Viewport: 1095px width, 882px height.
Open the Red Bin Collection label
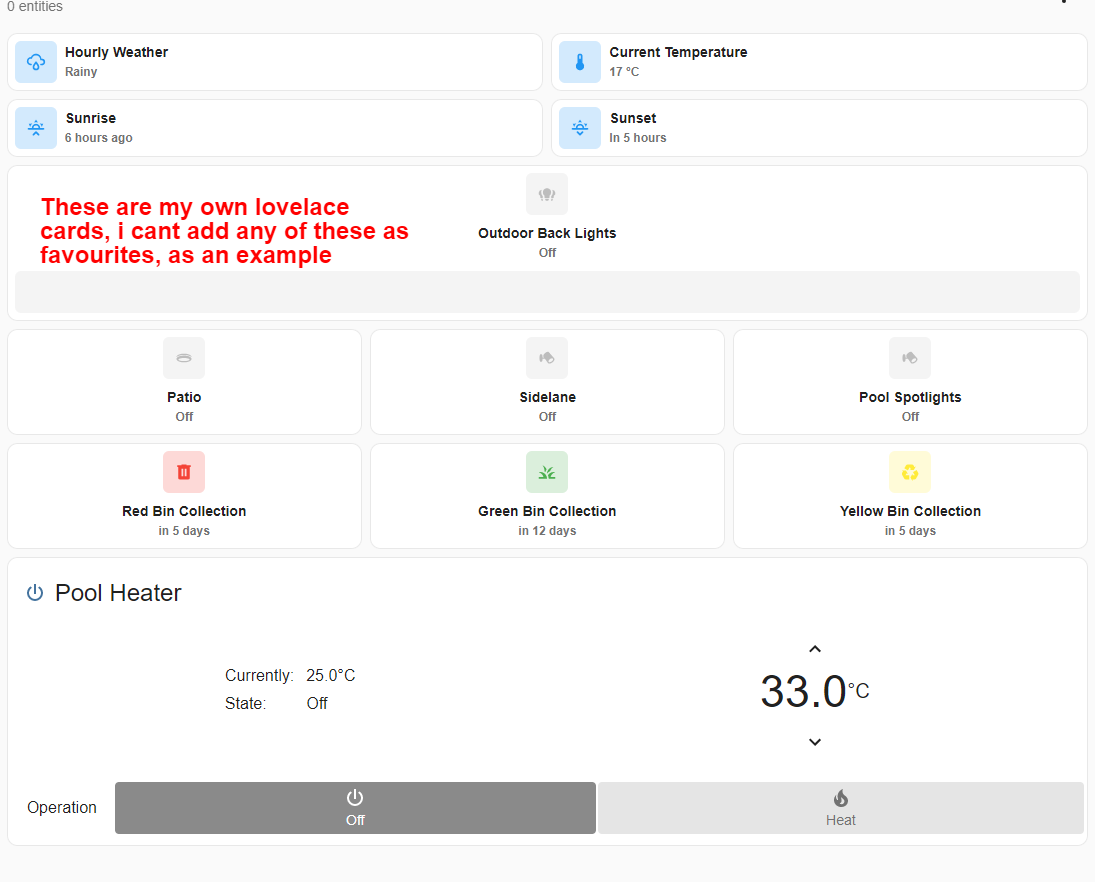coord(184,511)
